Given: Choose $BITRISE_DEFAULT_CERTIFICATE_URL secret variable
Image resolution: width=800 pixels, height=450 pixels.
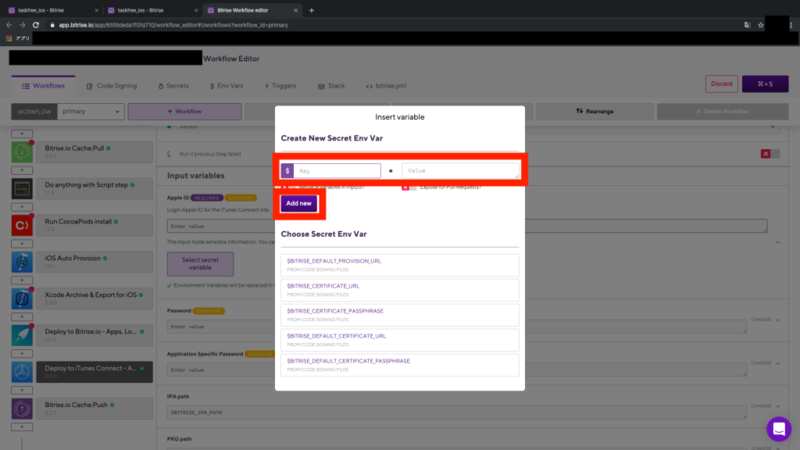Looking at the screenshot, I should (399, 340).
